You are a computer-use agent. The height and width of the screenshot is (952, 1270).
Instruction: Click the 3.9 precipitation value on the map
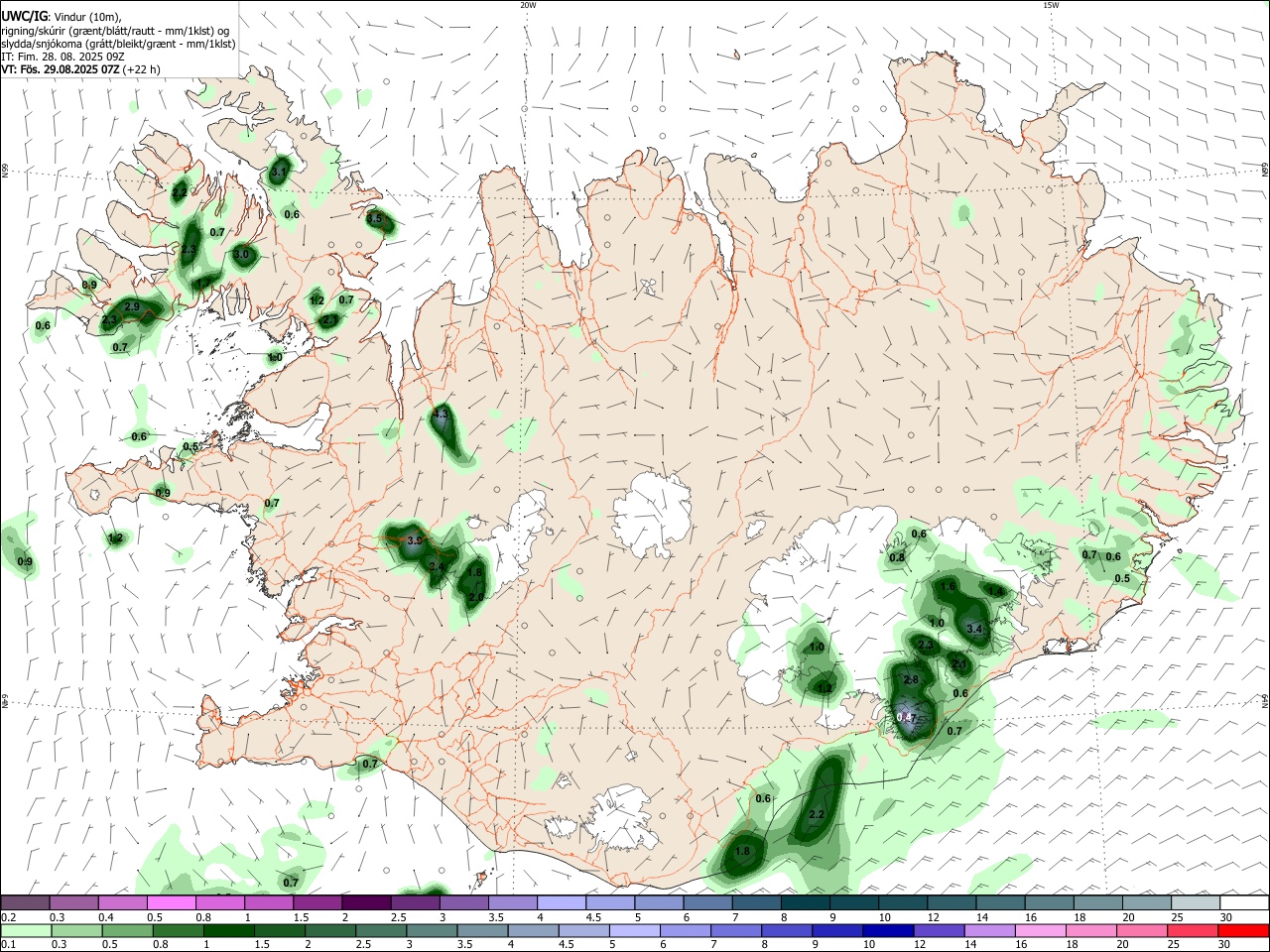coord(416,540)
